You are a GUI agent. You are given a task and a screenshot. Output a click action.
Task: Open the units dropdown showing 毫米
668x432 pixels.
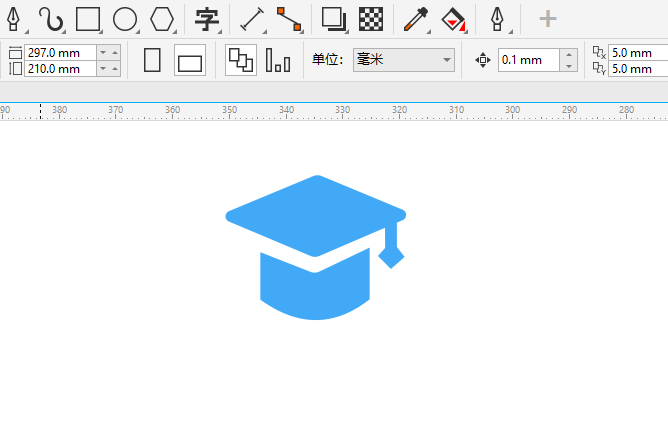(x=403, y=60)
